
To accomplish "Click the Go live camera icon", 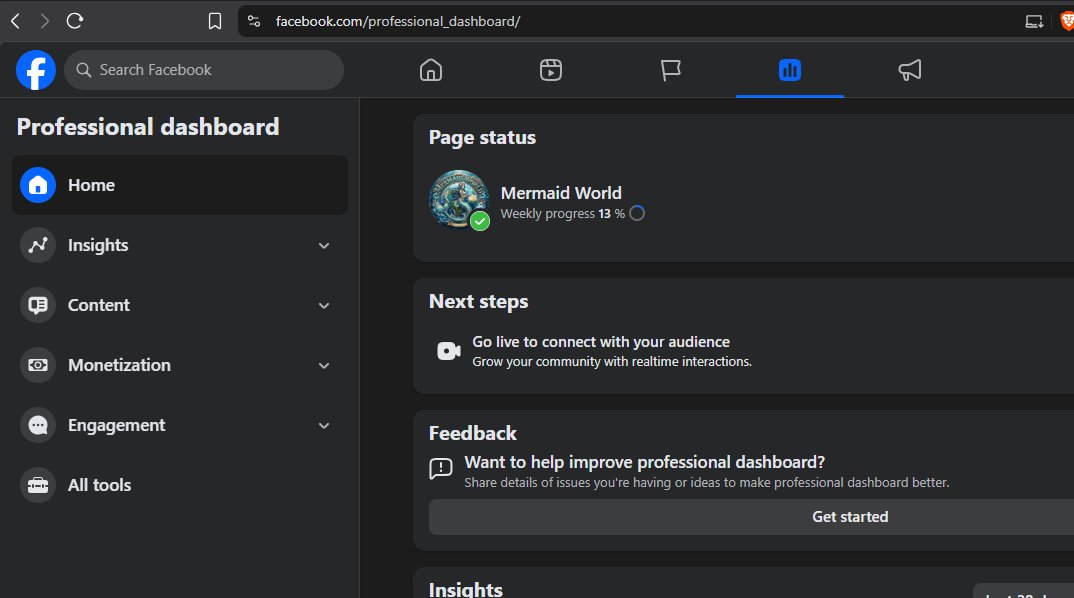I will pyautogui.click(x=449, y=351).
